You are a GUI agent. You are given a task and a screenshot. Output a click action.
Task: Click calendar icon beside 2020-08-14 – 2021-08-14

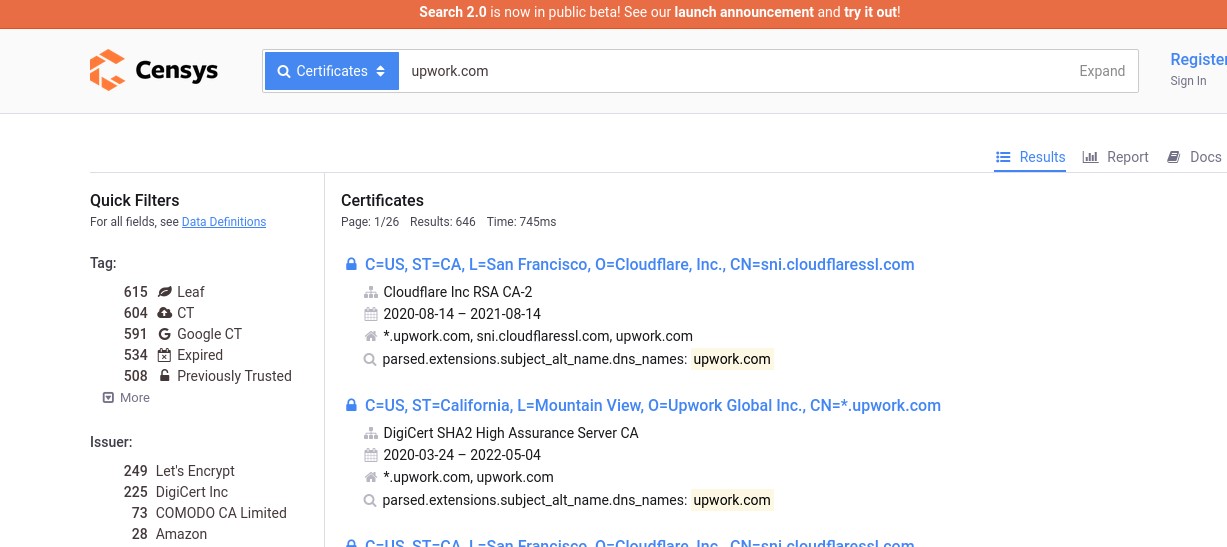(371, 314)
